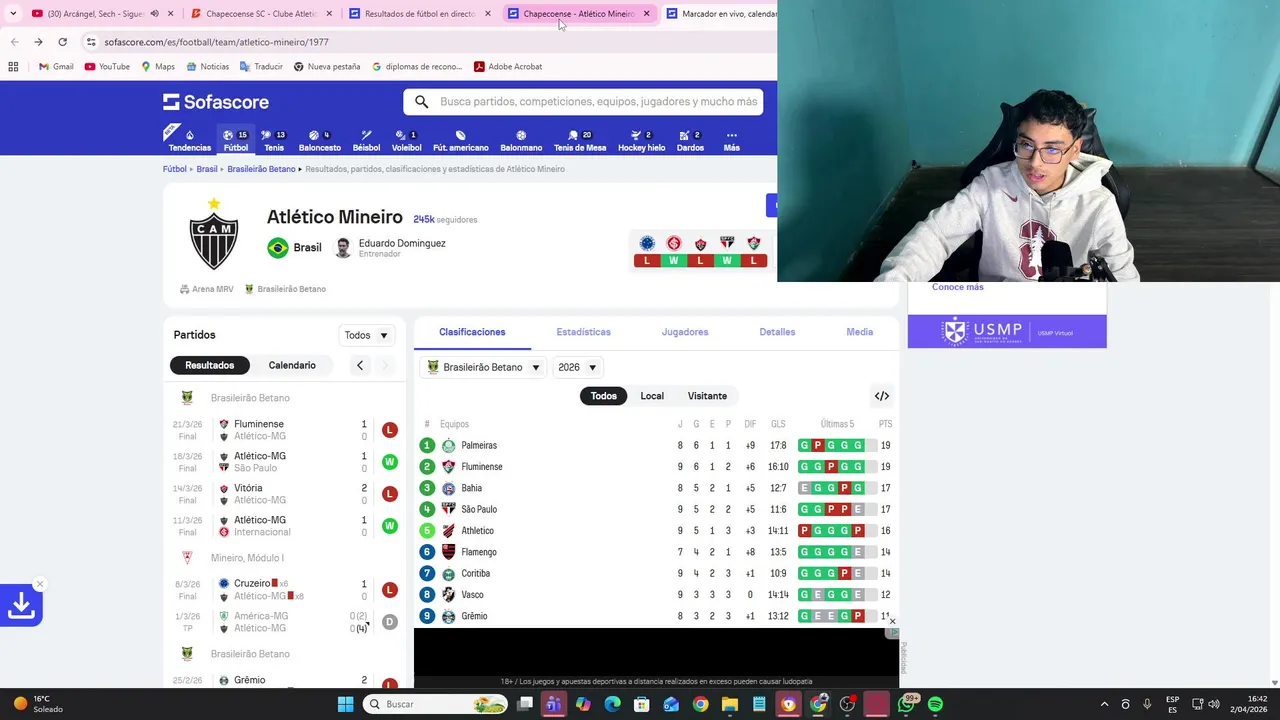Image resolution: width=1280 pixels, height=720 pixels.
Task: Open the Estadísticas tab
Action: (x=583, y=332)
